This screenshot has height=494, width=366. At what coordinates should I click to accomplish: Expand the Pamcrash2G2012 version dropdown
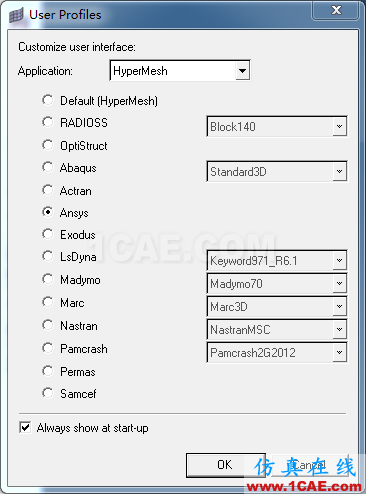pyautogui.click(x=277, y=352)
